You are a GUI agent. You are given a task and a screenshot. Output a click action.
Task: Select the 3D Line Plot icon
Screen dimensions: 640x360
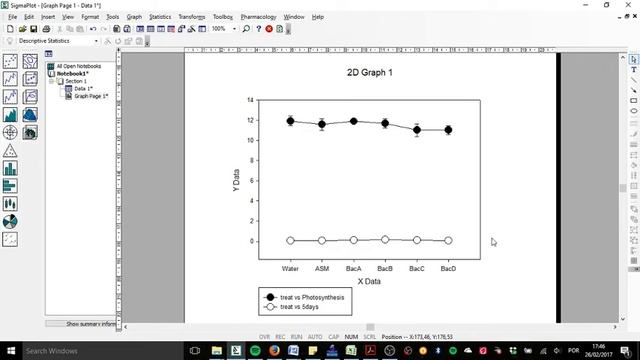pyautogui.click(x=30, y=97)
